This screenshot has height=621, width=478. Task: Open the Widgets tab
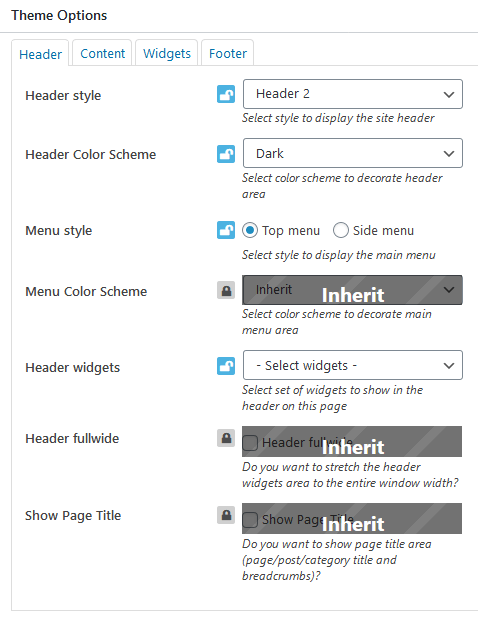(167, 53)
